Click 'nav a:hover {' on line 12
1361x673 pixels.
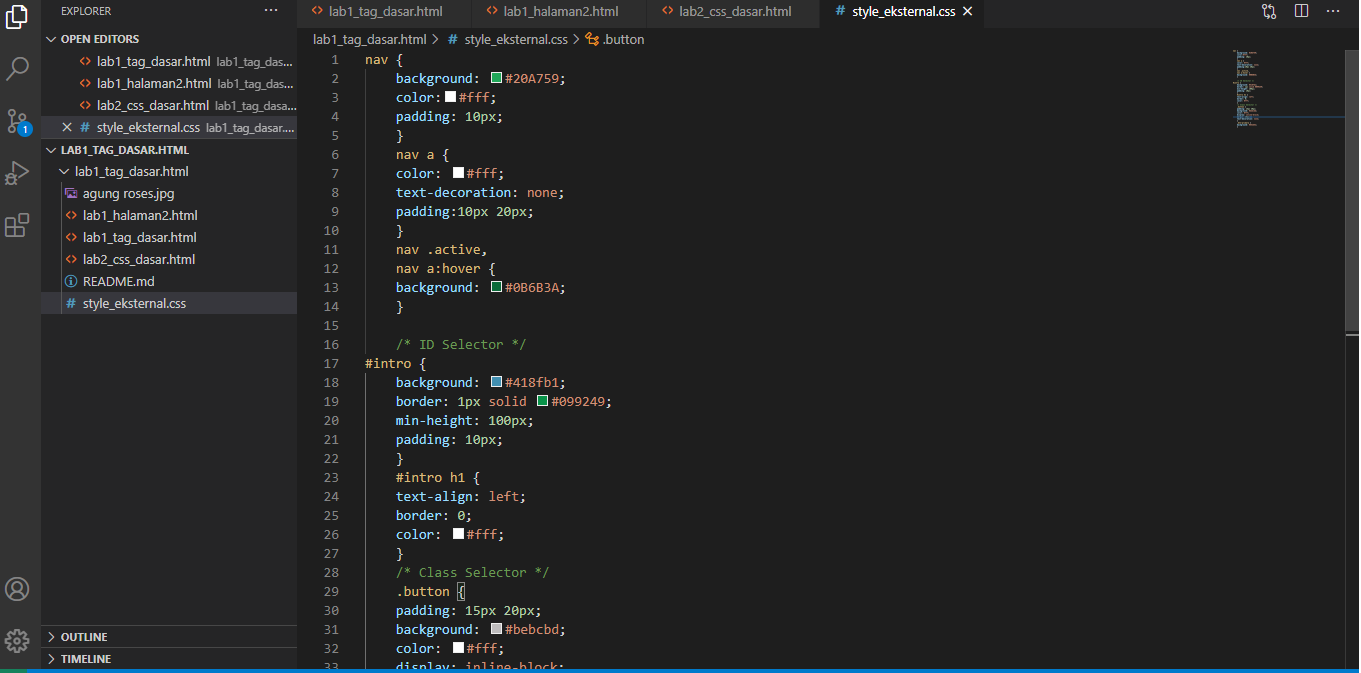(446, 268)
